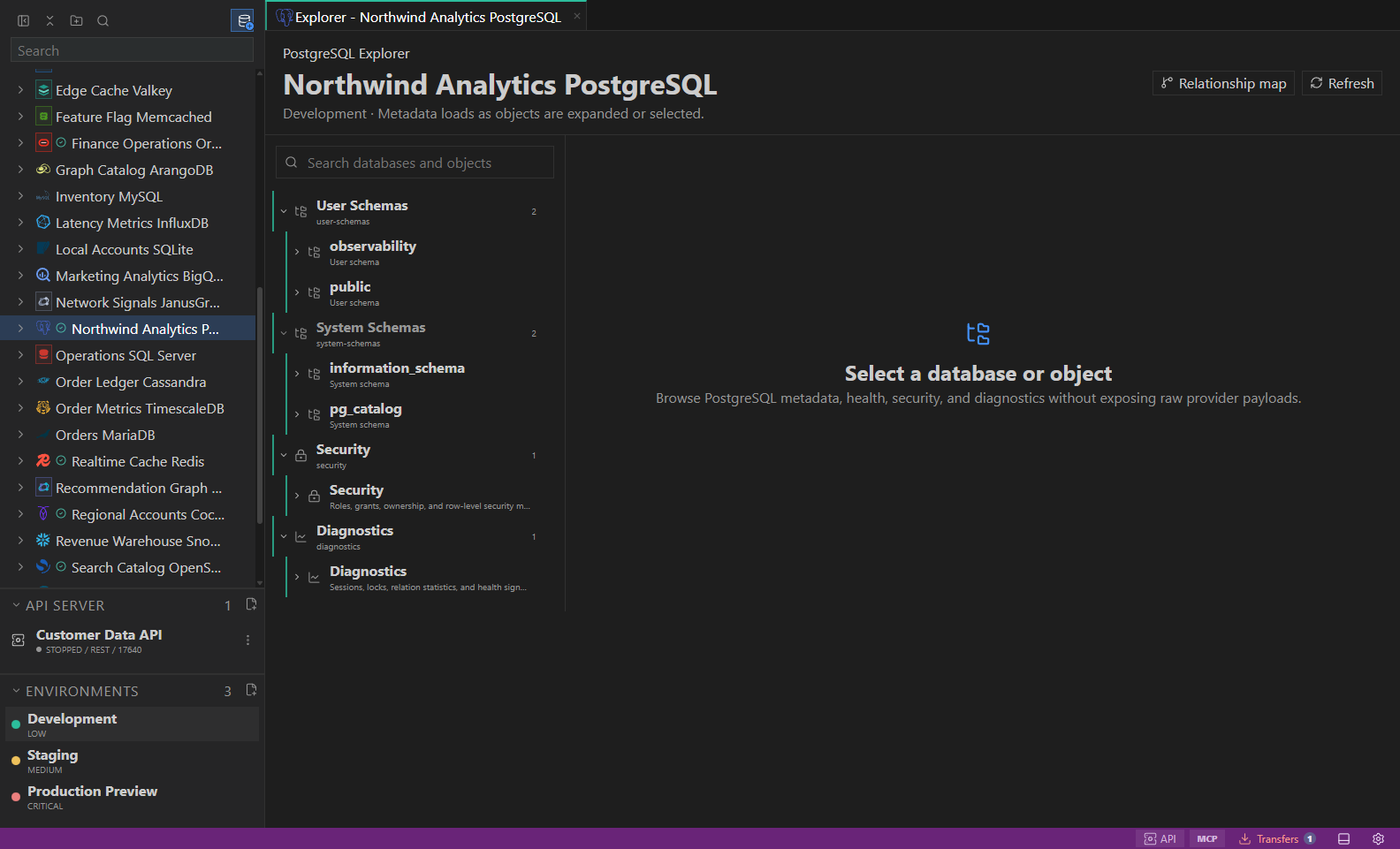
Task: Select the Production Preview environment
Action: (133, 797)
